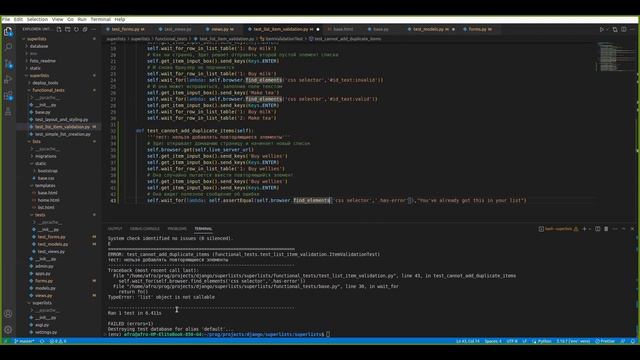The image size is (640, 360).
Task: Click the Spaces: 4 indentation setting
Action: [x=493, y=341]
